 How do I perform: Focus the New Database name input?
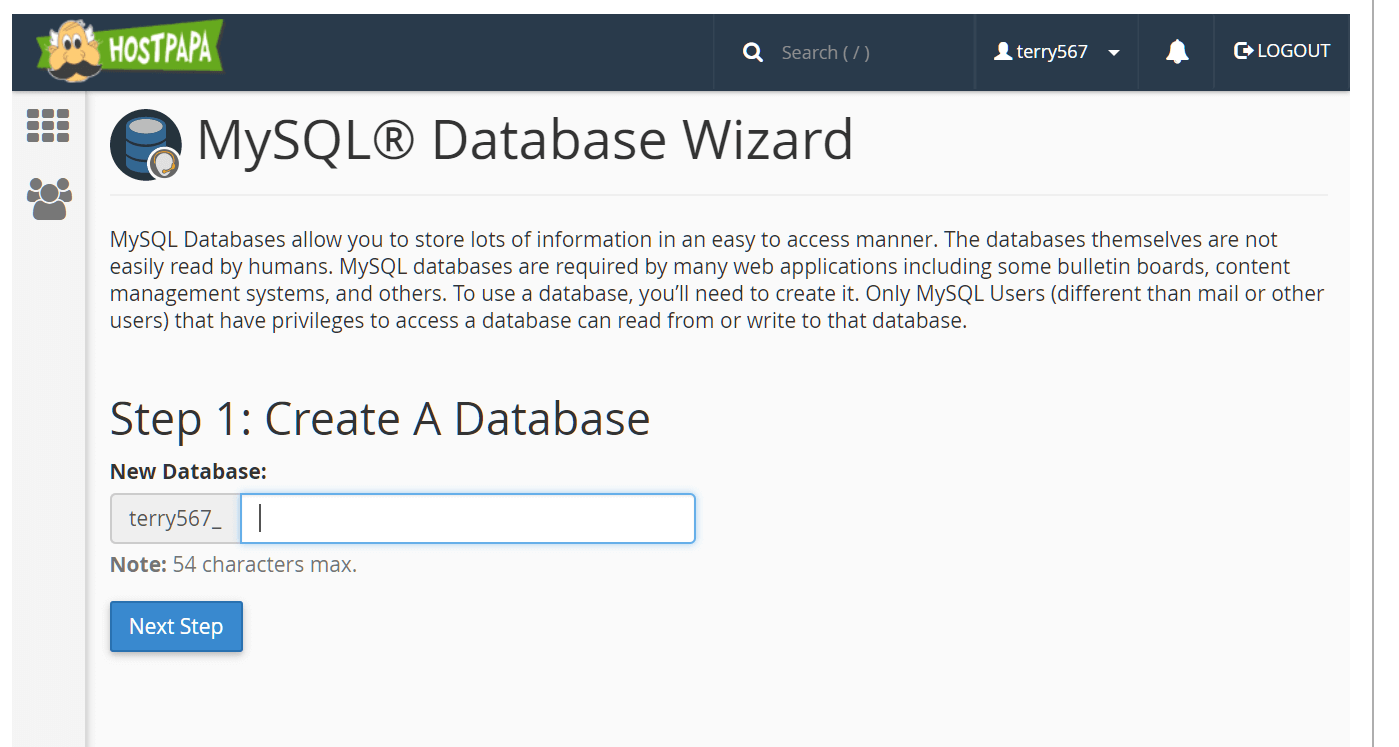[468, 518]
